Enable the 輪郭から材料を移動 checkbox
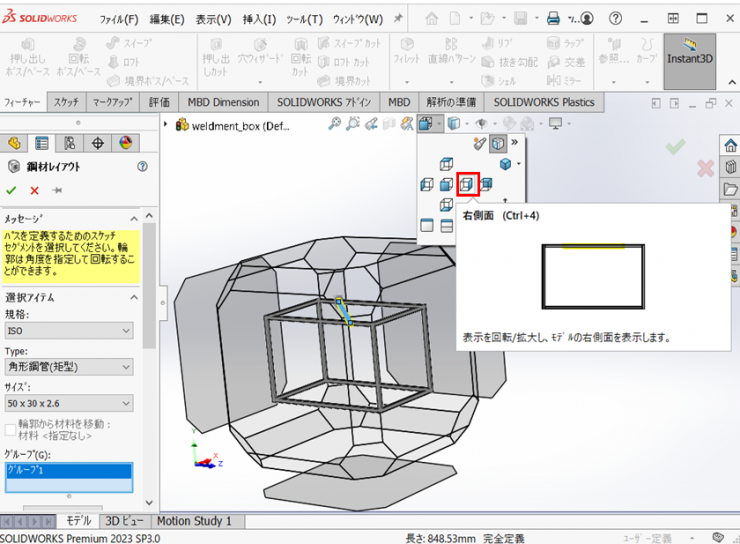 pyautogui.click(x=11, y=429)
